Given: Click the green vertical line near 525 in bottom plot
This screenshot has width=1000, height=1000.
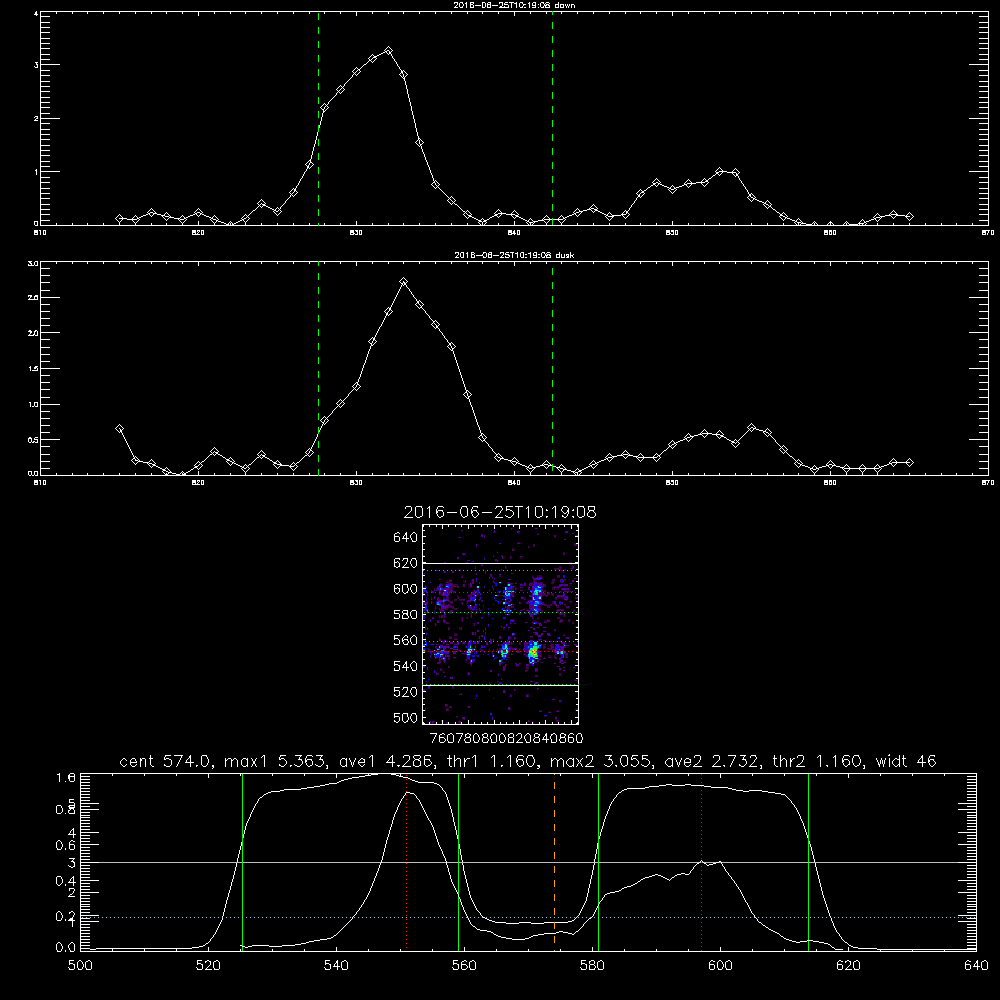Looking at the screenshot, I should click(x=242, y=861).
